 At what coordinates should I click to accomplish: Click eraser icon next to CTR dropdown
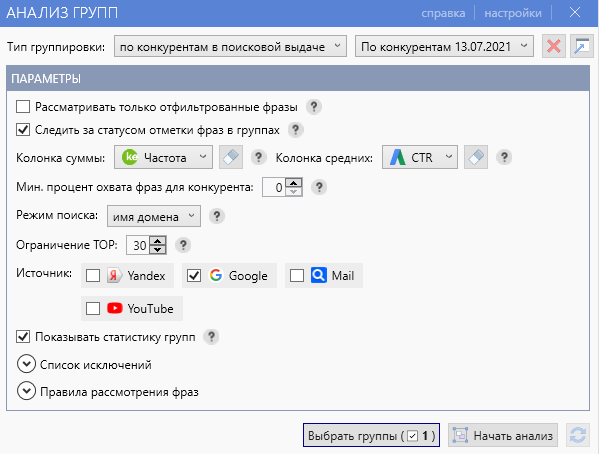[476, 157]
